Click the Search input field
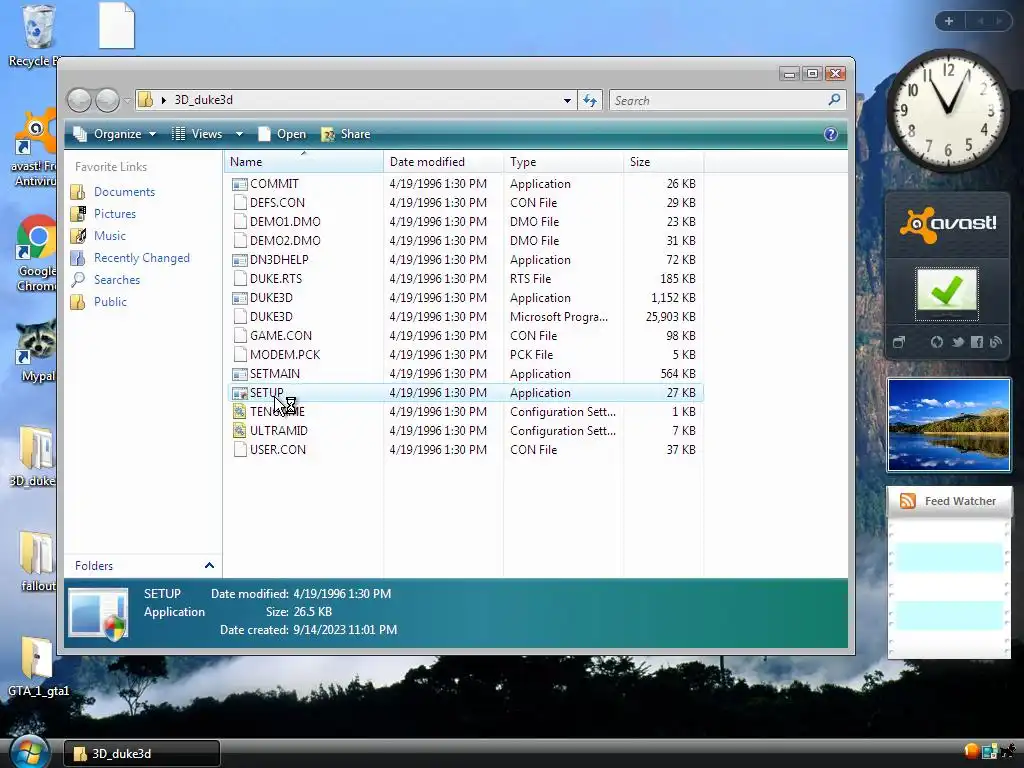Image resolution: width=1024 pixels, height=768 pixels. tap(717, 101)
